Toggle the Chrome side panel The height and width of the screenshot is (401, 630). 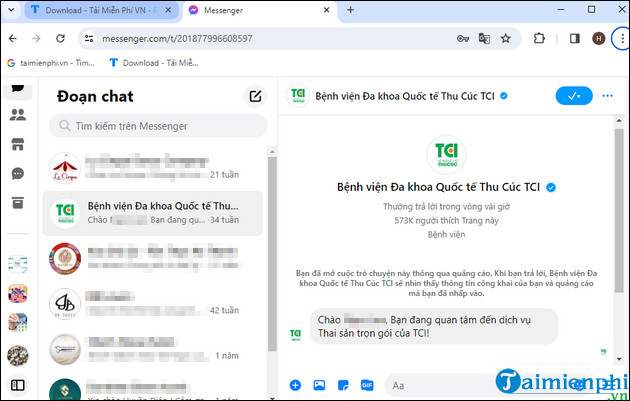[x=575, y=39]
